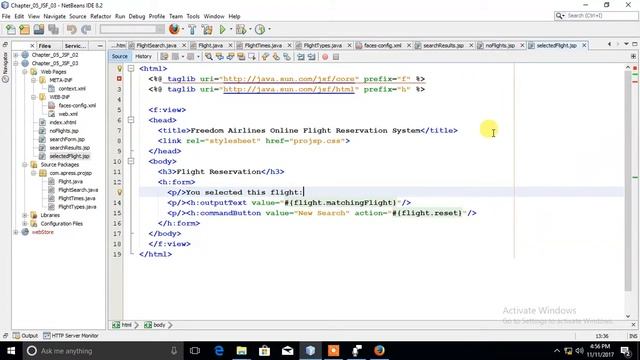The width and height of the screenshot is (640, 360).
Task: Open the Navigate menu
Action: (54, 16)
